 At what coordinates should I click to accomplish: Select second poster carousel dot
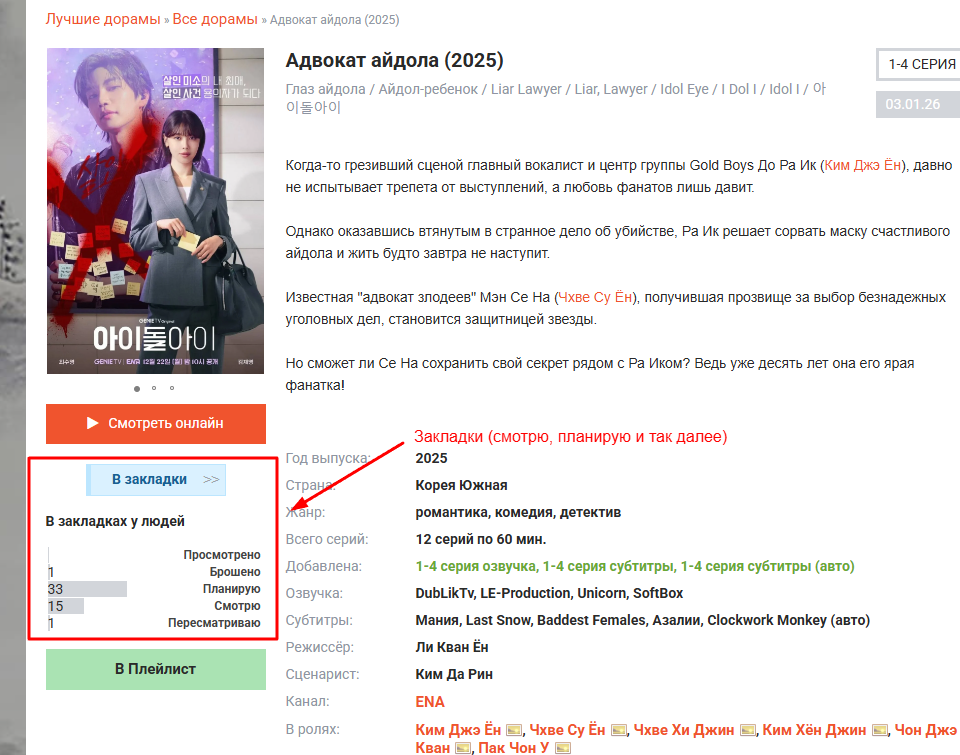pyautogui.click(x=154, y=388)
